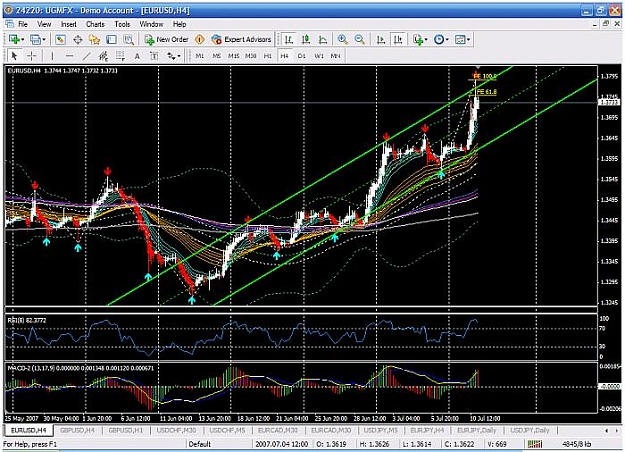Viewport: 625px width, 452px height.
Task: Switch timeframe to MN
Action: coord(336,56)
